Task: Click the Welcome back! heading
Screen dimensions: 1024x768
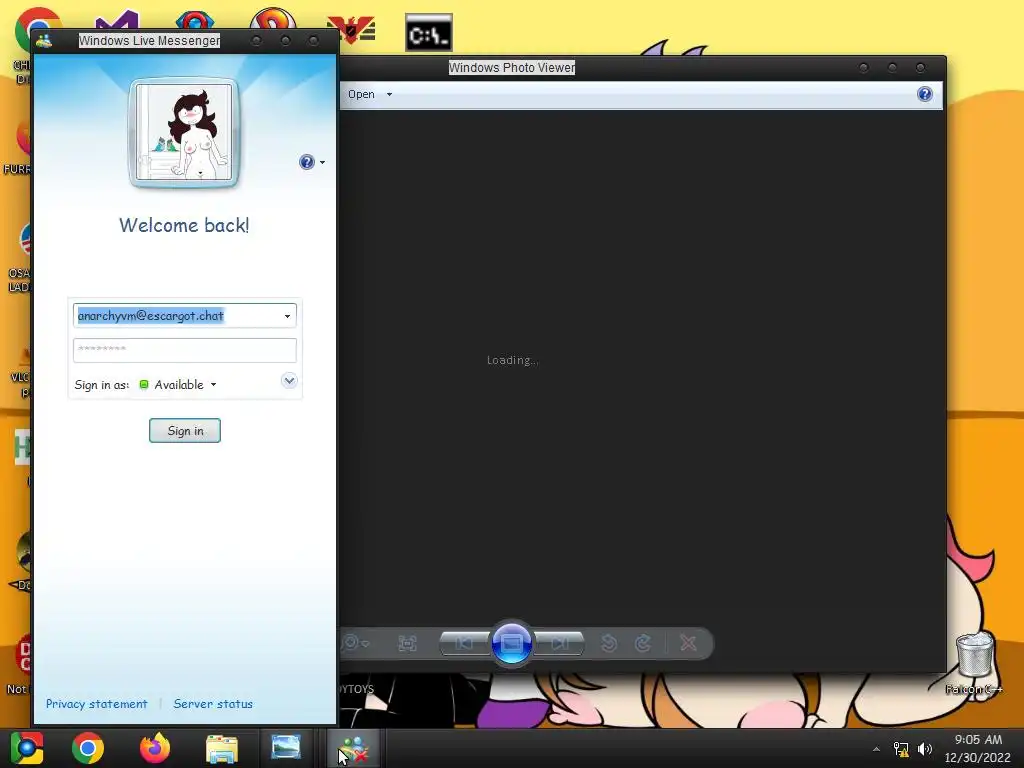Action: point(184,225)
